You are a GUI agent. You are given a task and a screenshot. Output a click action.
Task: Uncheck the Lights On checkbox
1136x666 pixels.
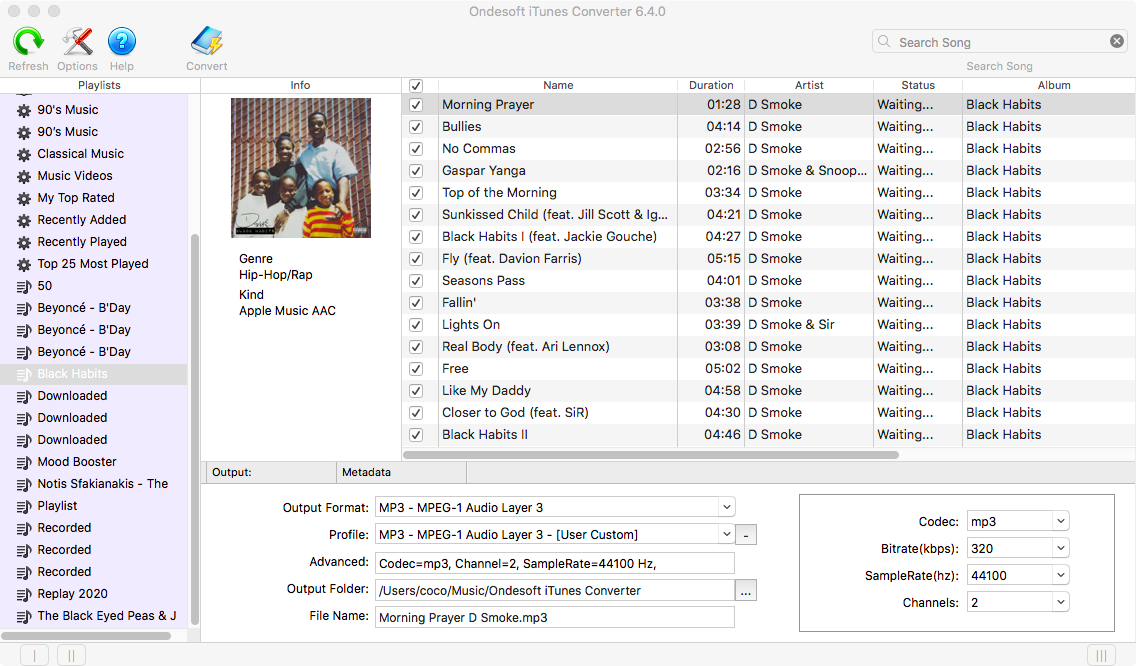[416, 325]
